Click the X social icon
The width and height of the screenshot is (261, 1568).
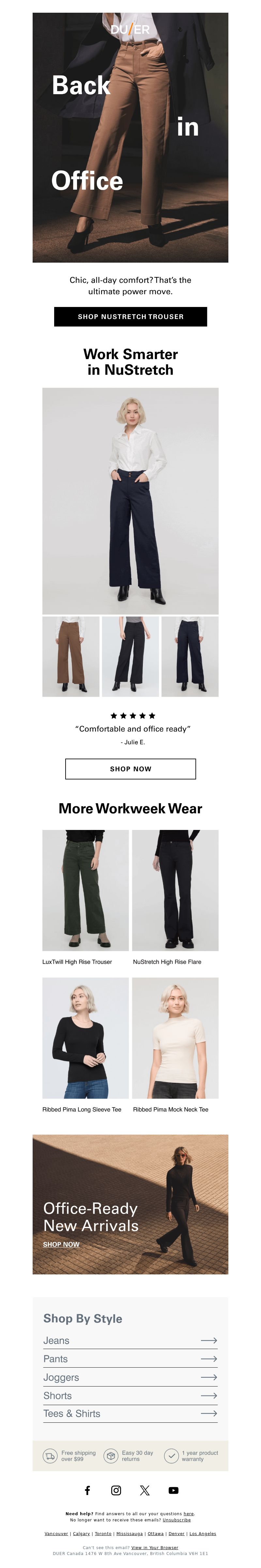coord(145,1490)
